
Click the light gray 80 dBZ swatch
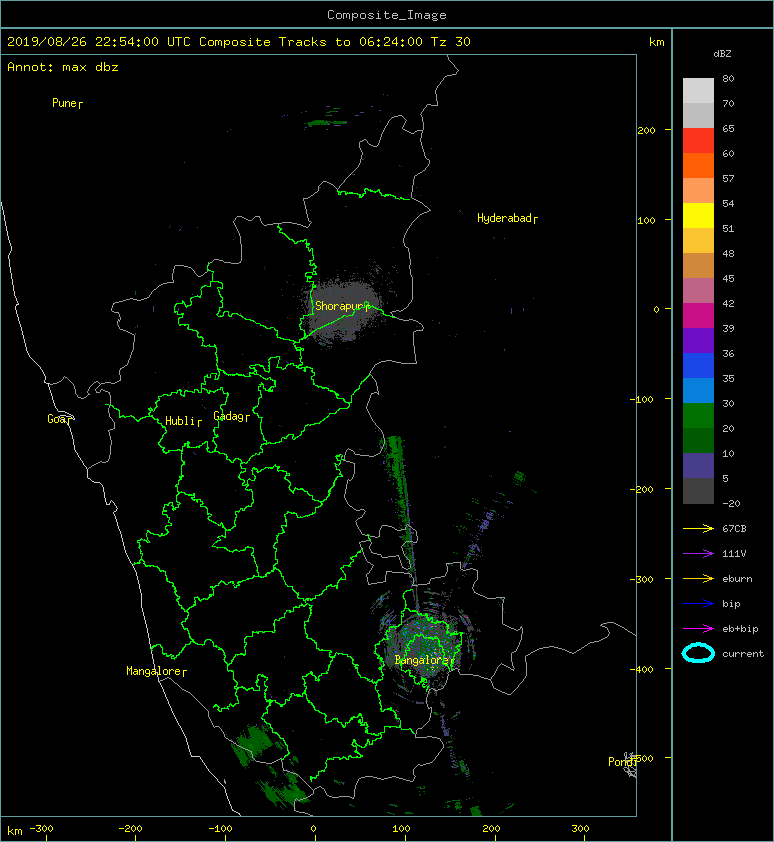(698, 90)
